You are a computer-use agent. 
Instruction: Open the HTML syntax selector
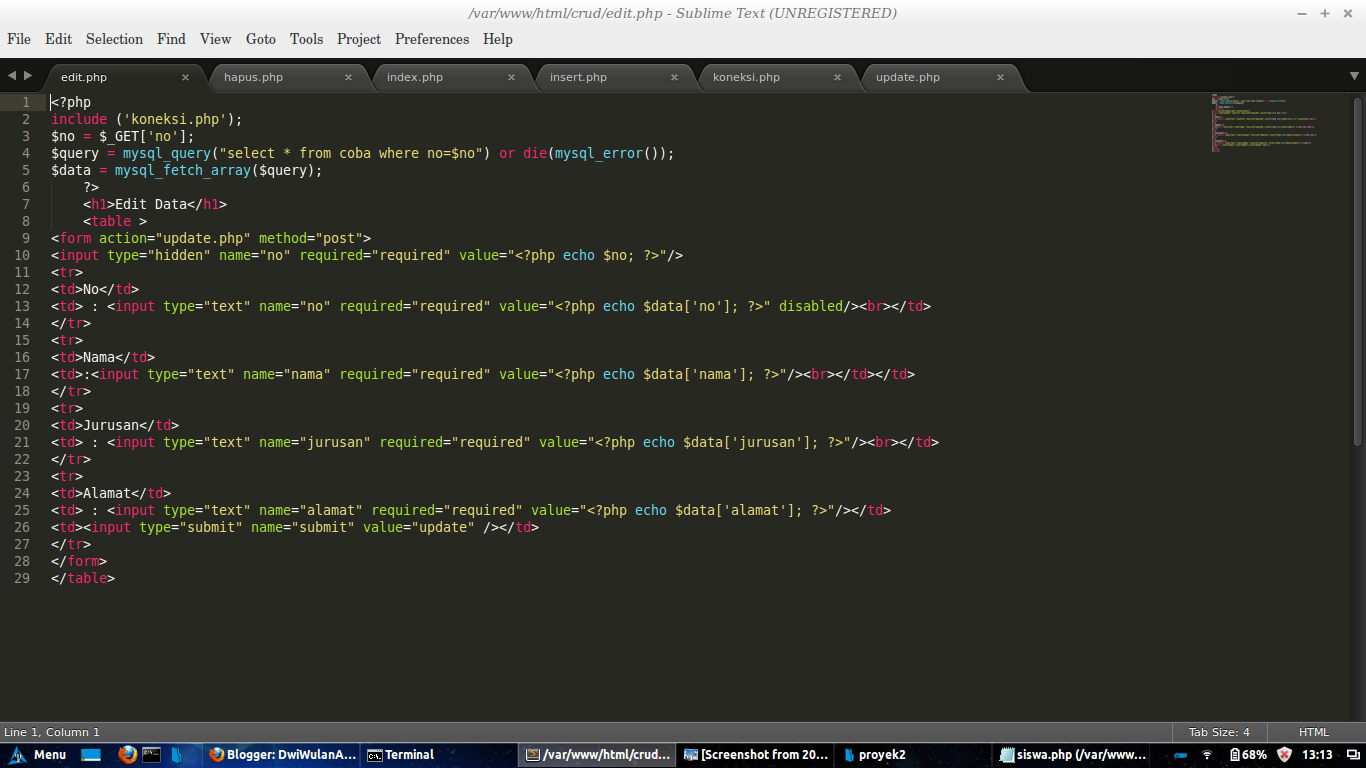point(1313,732)
